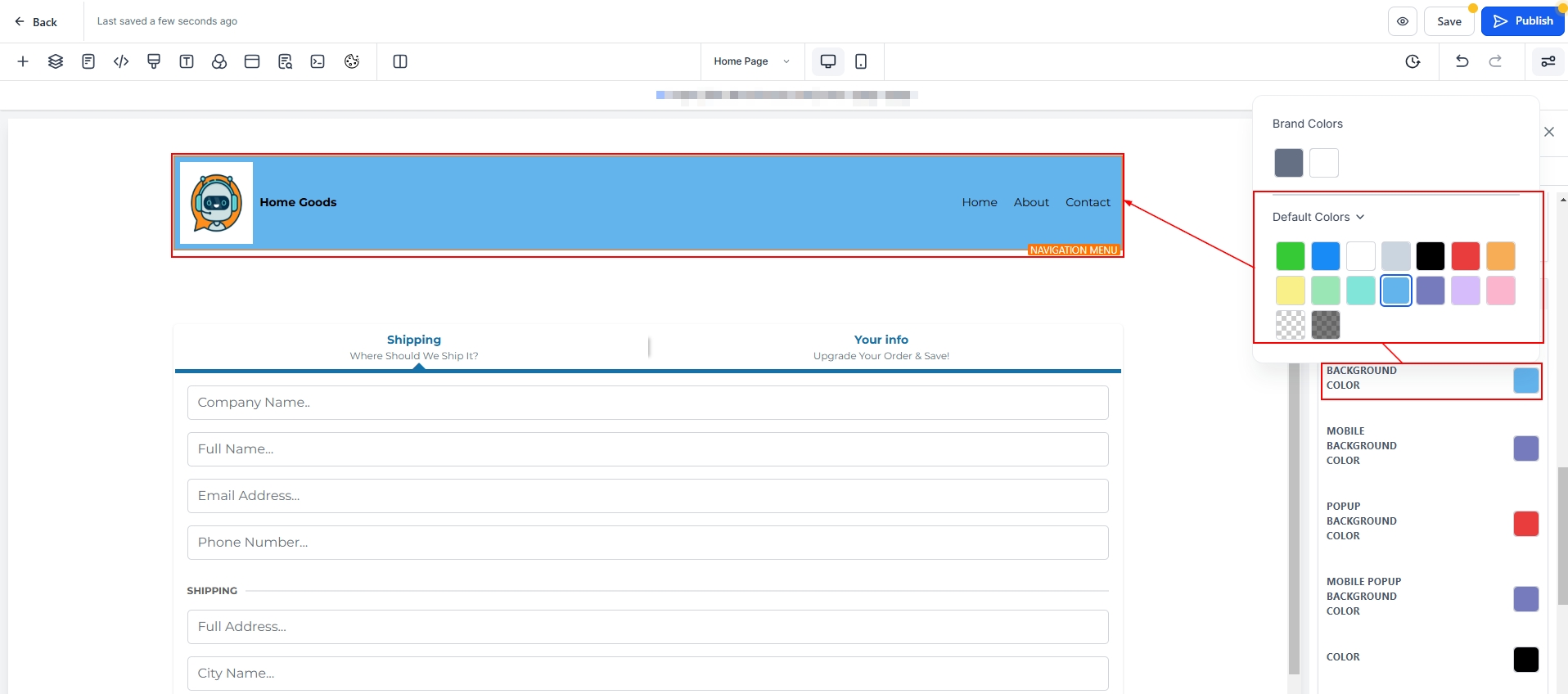Image resolution: width=1568 pixels, height=694 pixels.
Task: Click the undo arrow icon
Action: 1462,61
